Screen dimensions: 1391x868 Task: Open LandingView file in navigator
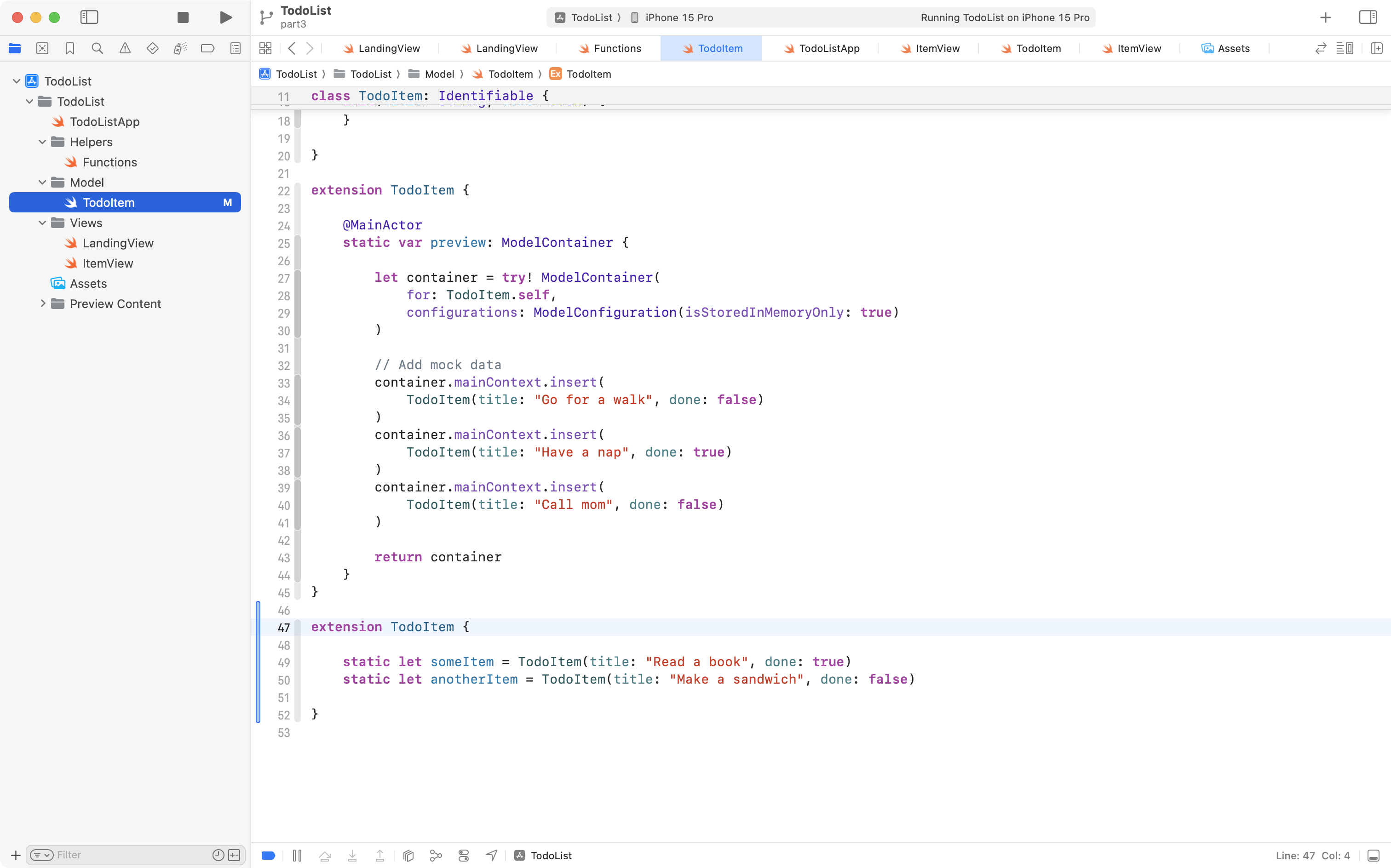tap(118, 243)
